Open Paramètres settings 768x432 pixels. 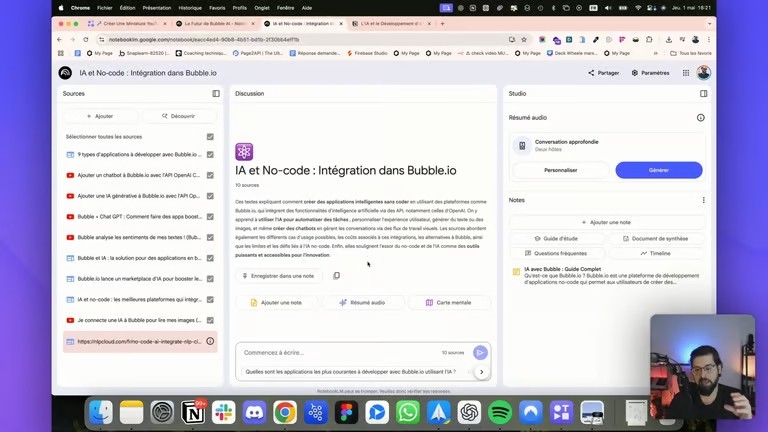650,73
